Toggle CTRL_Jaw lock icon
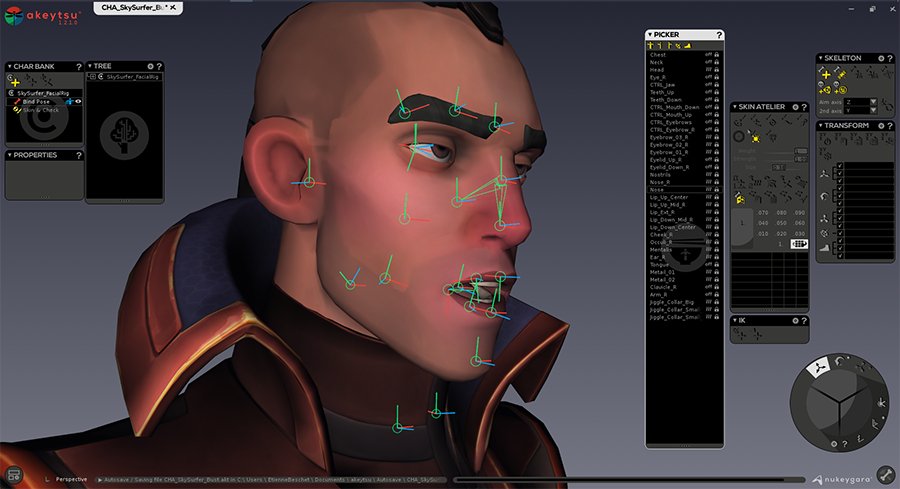The width and height of the screenshot is (900, 489). 716,84
